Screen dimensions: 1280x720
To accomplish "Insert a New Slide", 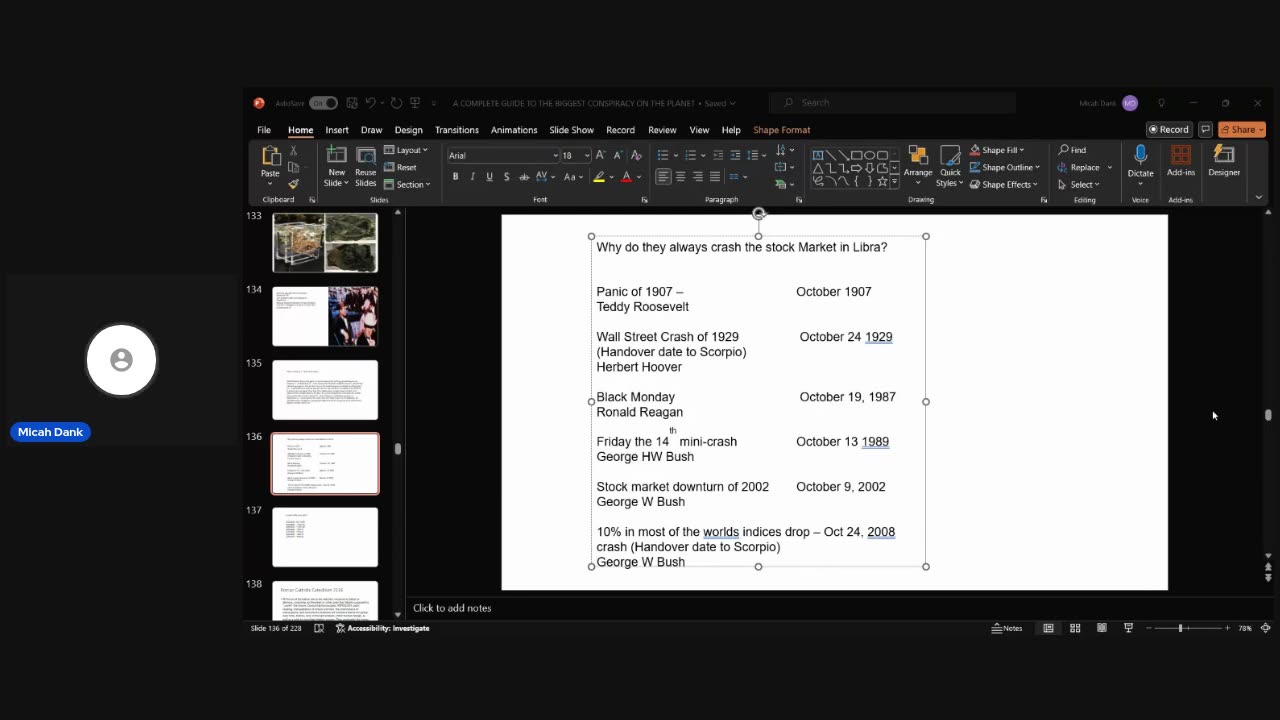I will tap(336, 166).
